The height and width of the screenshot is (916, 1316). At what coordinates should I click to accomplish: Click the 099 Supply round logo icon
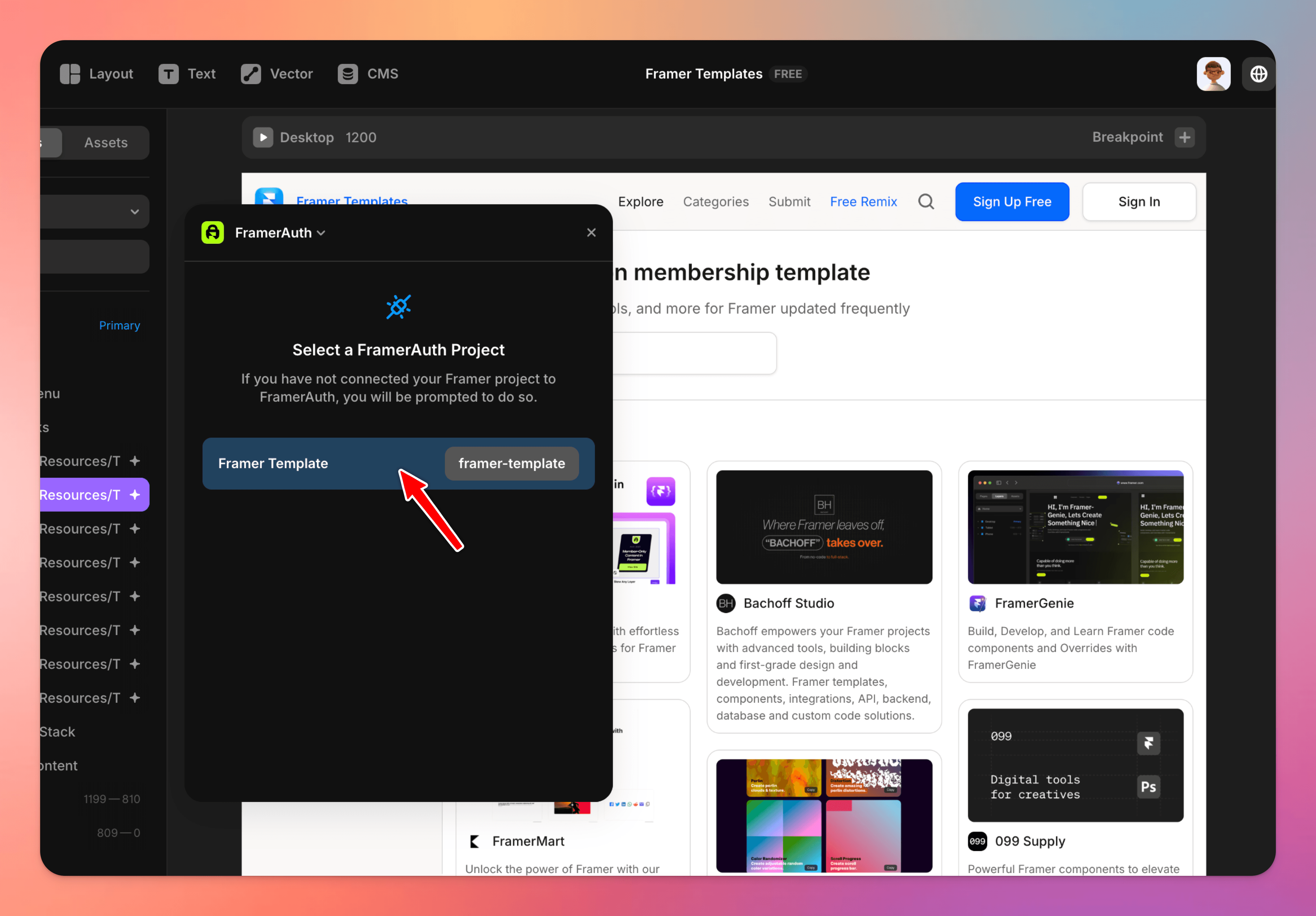coord(977,842)
